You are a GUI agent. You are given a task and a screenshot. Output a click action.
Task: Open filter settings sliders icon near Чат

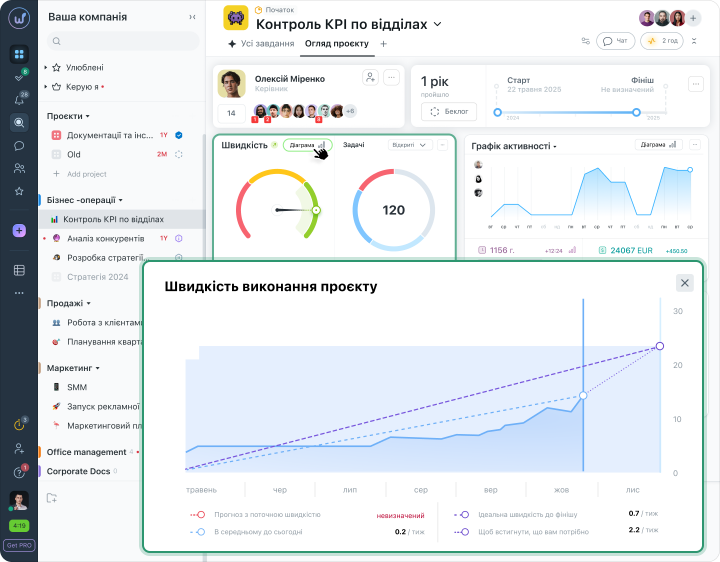[x=585, y=41]
